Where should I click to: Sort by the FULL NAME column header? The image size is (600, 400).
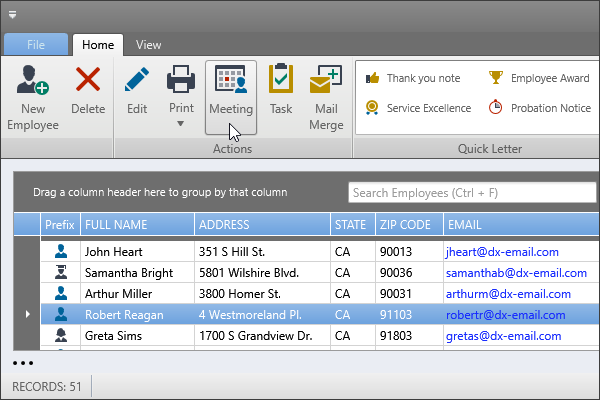(x=136, y=225)
